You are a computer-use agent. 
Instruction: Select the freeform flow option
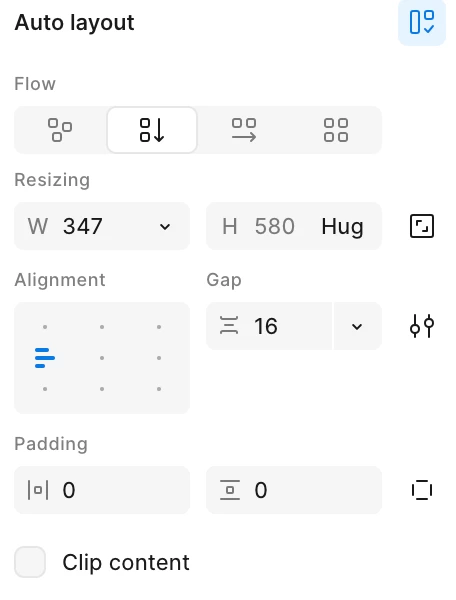click(x=60, y=130)
